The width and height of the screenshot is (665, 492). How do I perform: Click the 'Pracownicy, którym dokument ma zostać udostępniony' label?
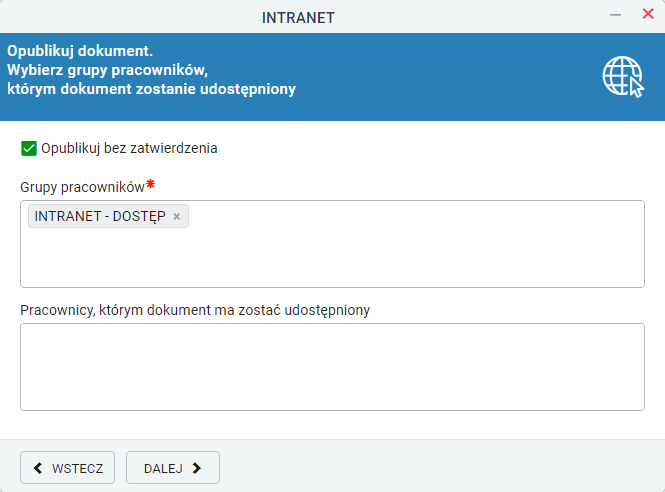coord(195,310)
